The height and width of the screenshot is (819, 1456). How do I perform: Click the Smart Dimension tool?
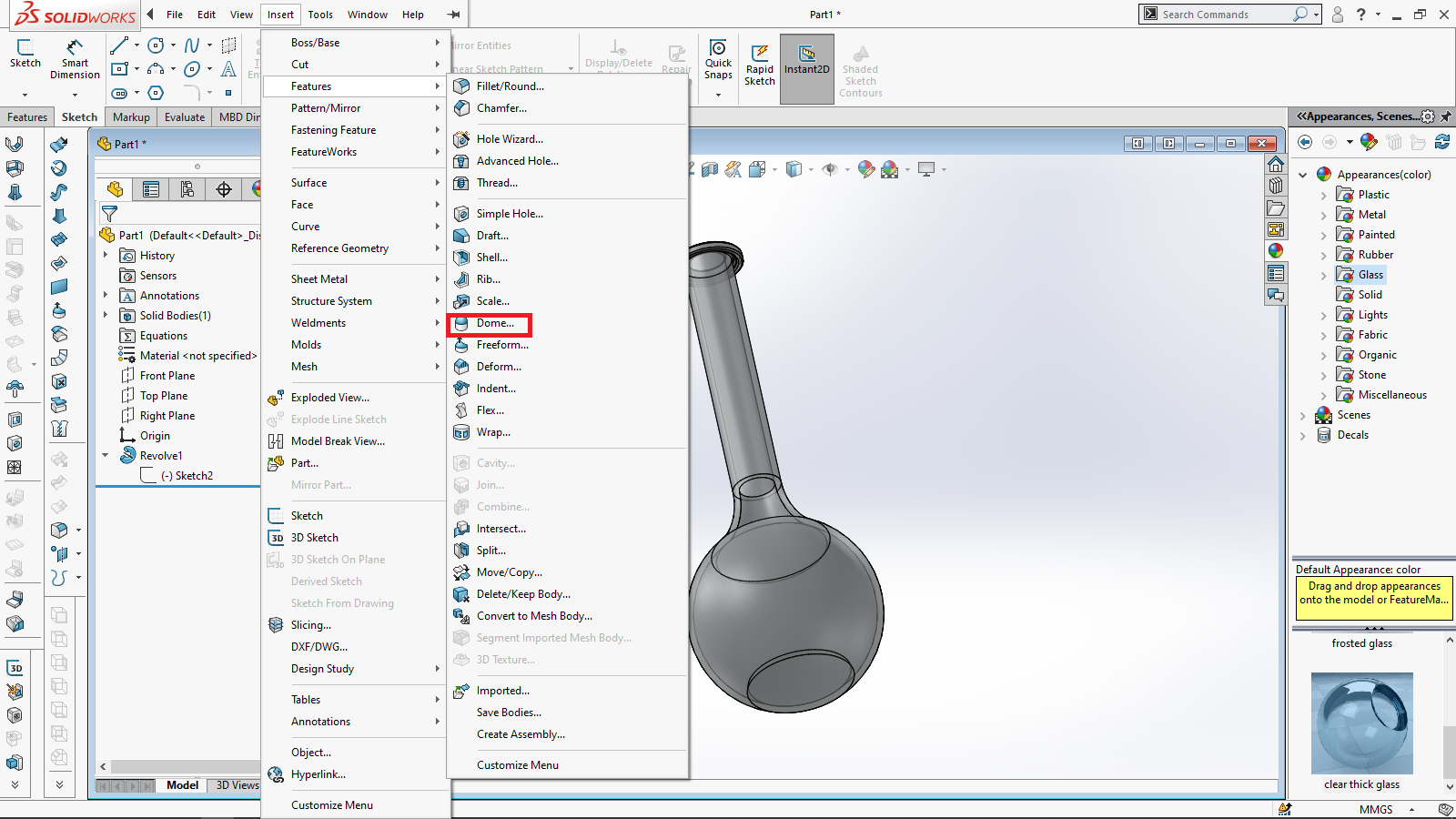[x=75, y=58]
